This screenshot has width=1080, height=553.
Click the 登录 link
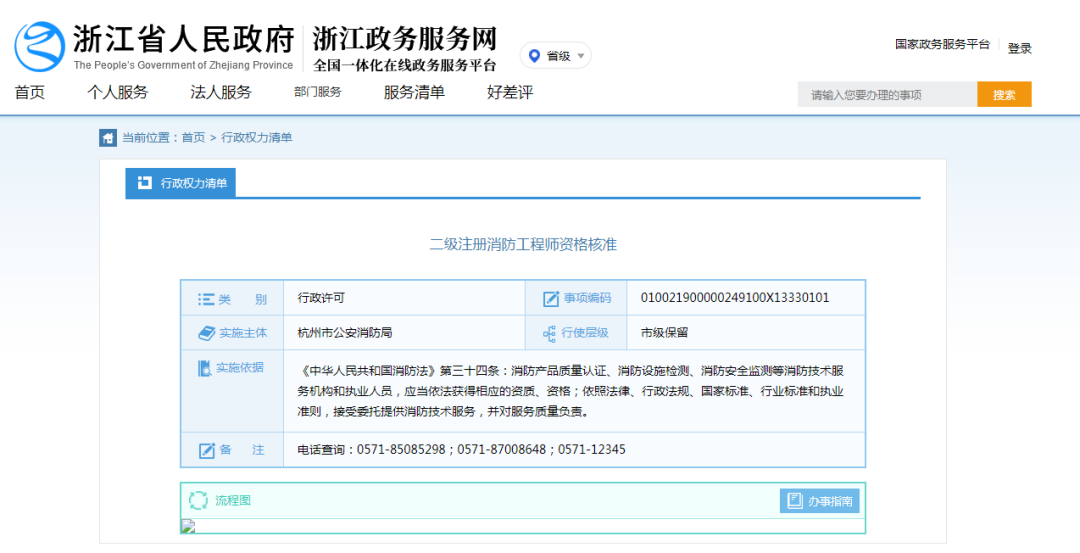[x=1019, y=48]
